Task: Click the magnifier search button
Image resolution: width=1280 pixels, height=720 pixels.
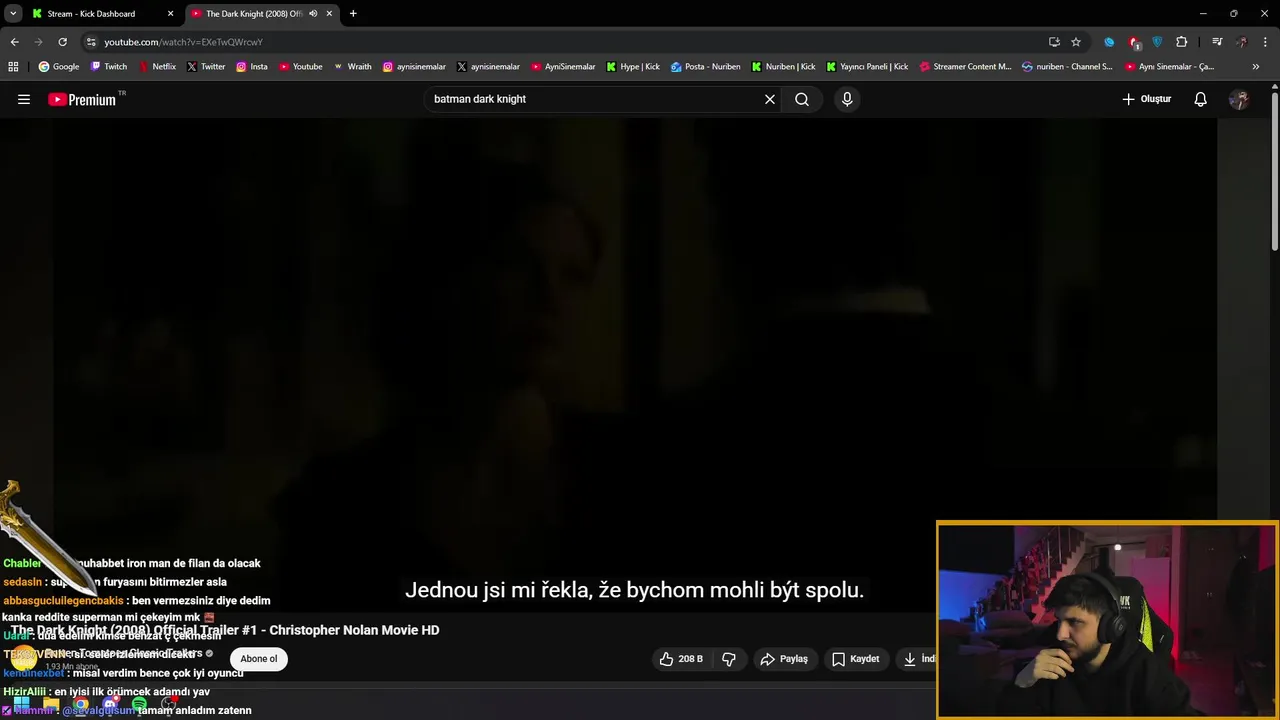Action: [x=802, y=99]
